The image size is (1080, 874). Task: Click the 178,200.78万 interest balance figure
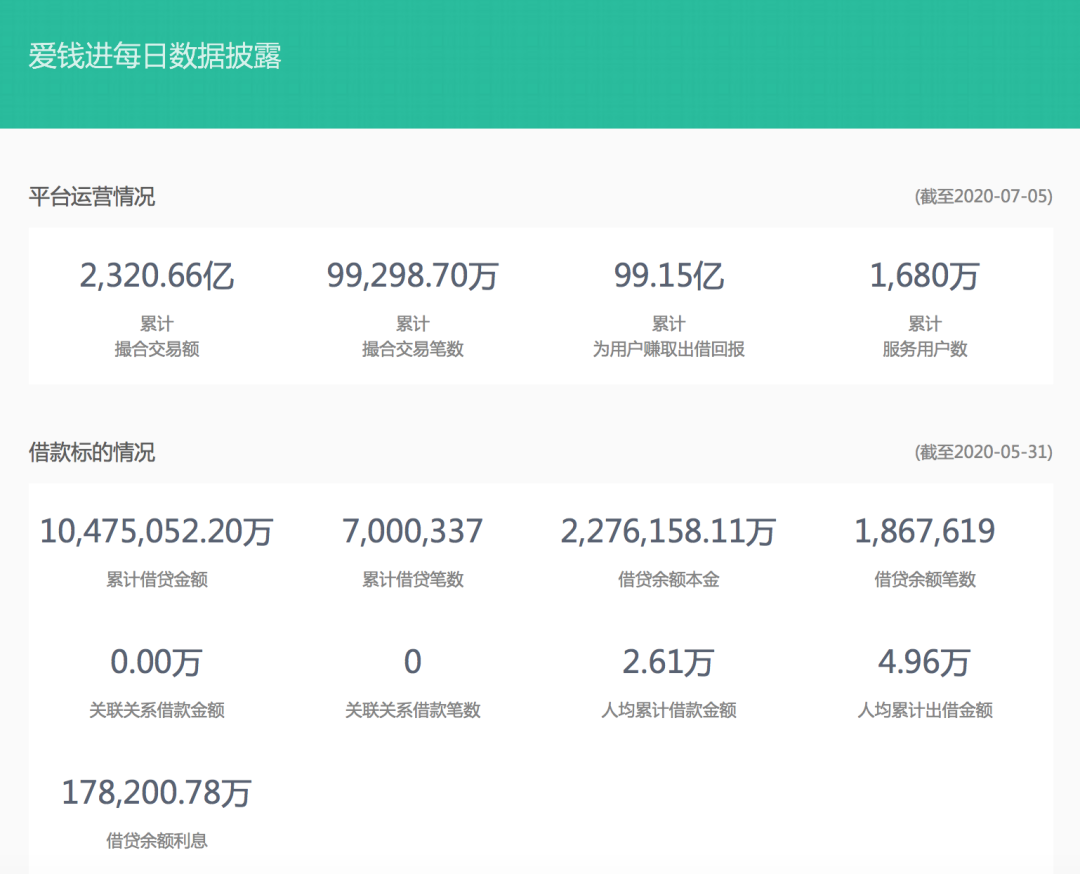(x=157, y=793)
